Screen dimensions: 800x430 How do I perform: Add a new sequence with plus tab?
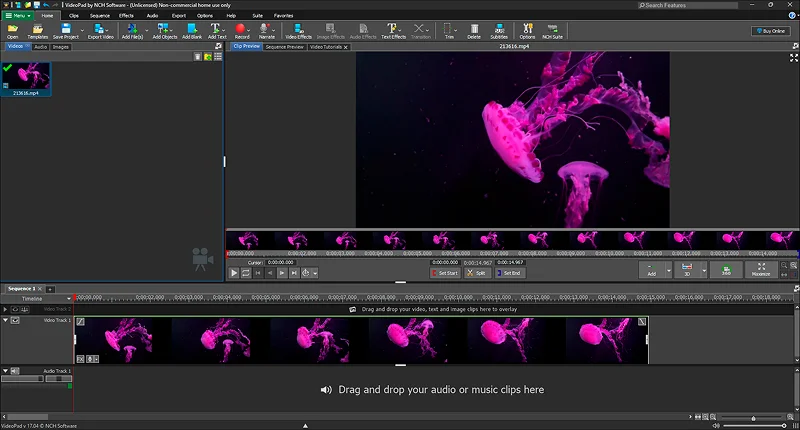click(50, 289)
